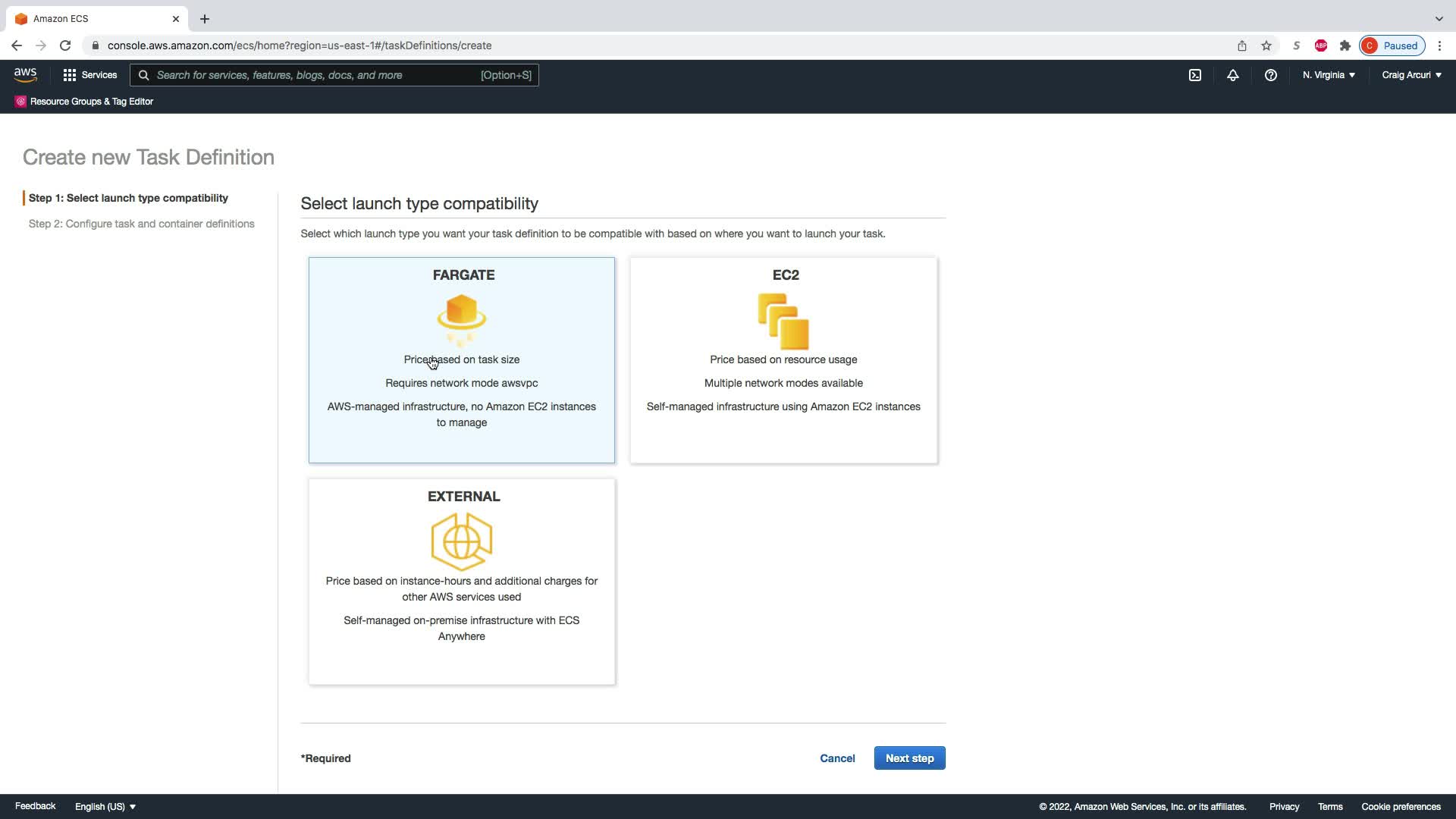Image resolution: width=1456 pixels, height=819 pixels.
Task: Open the Services grid menu
Action: pos(89,75)
